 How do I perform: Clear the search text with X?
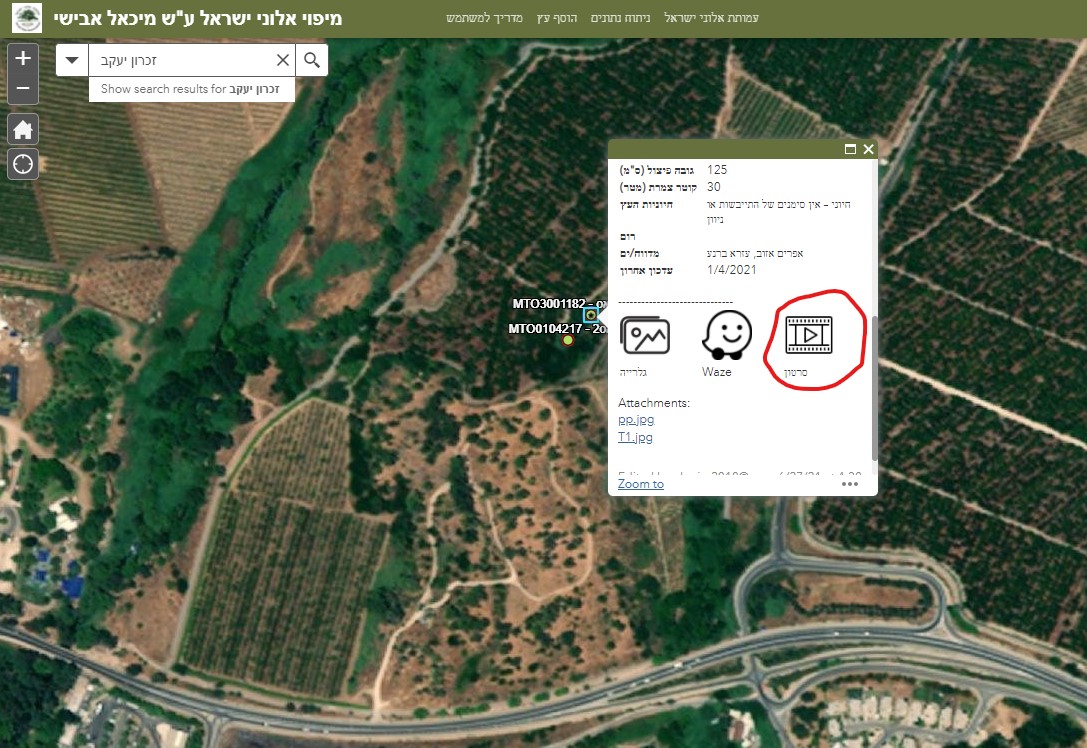click(283, 60)
